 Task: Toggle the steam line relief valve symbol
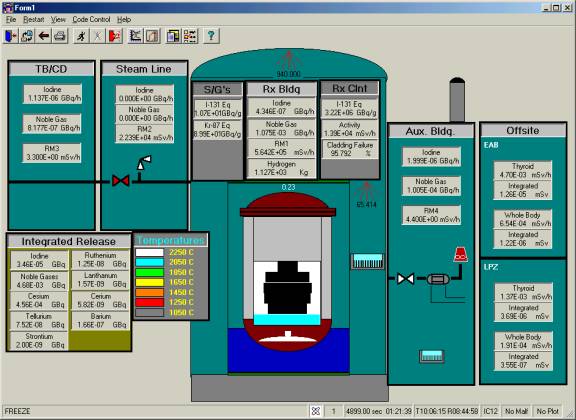[x=144, y=166]
